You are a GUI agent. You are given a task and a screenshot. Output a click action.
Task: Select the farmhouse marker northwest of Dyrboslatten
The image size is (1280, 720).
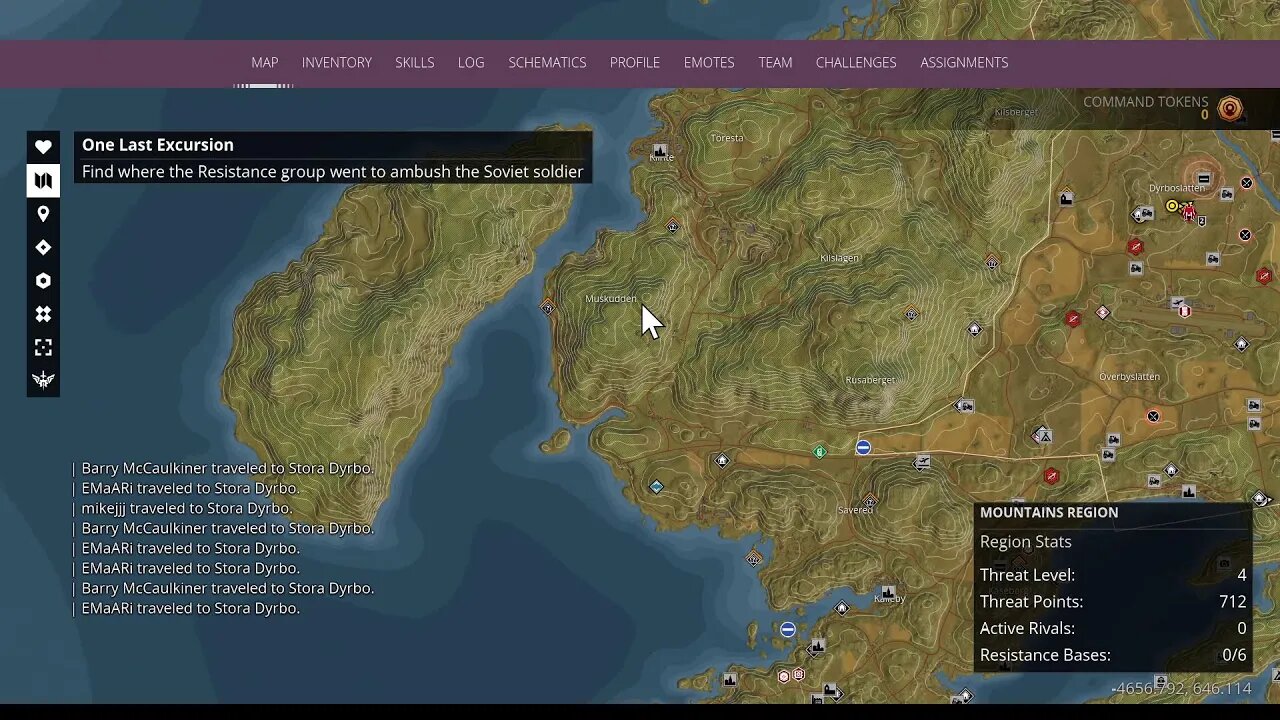tap(1067, 198)
